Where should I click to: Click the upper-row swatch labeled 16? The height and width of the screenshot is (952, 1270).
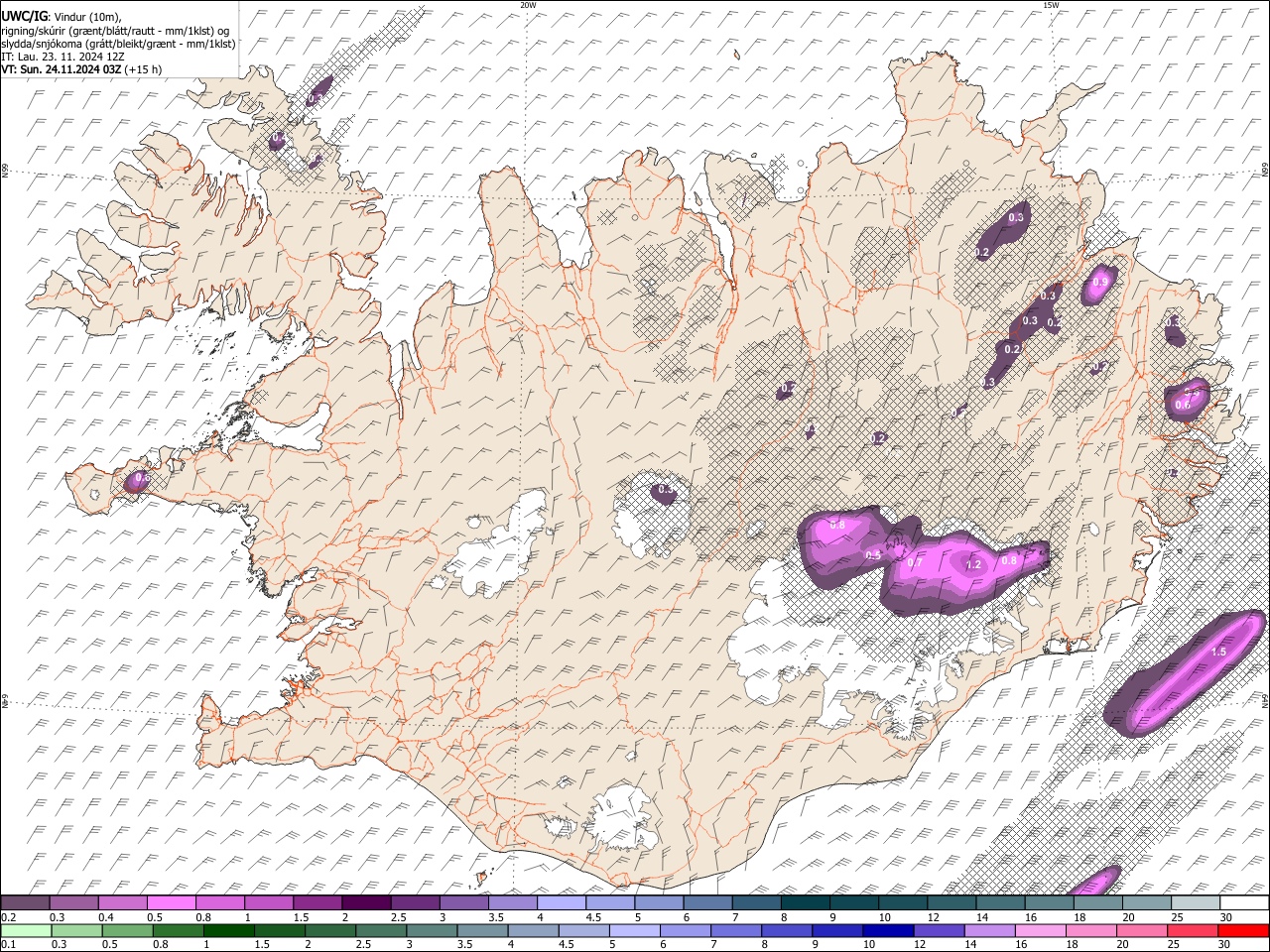pyautogui.click(x=1049, y=903)
